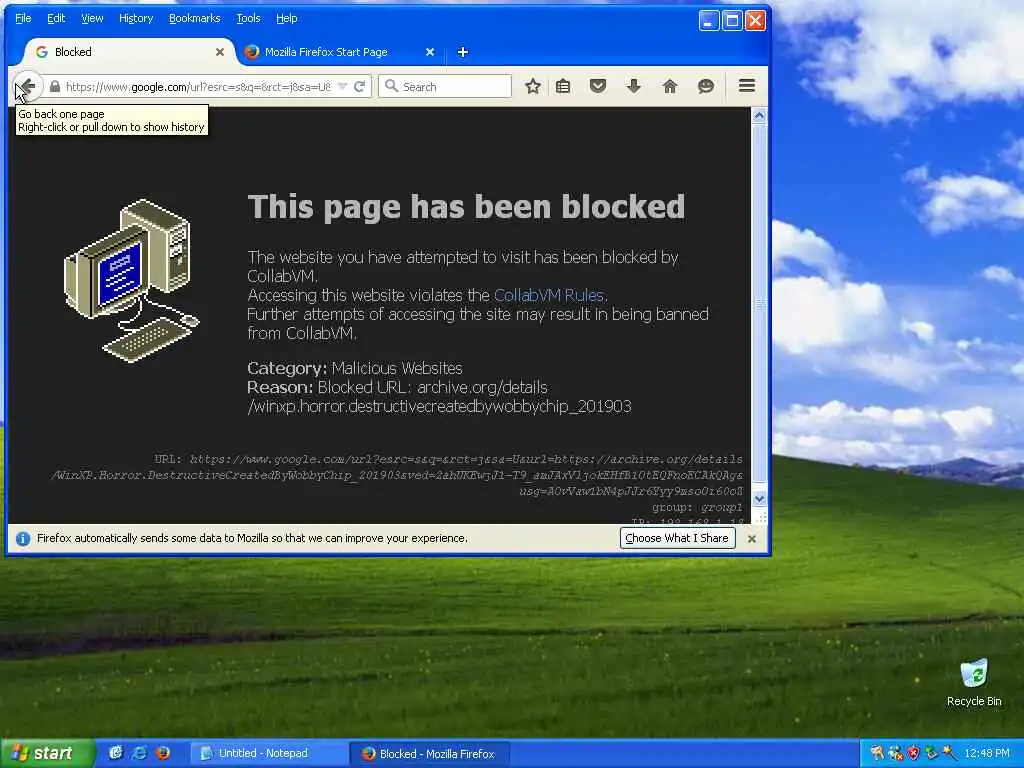1024x768 pixels.
Task: Open the File menu
Action: pos(23,18)
